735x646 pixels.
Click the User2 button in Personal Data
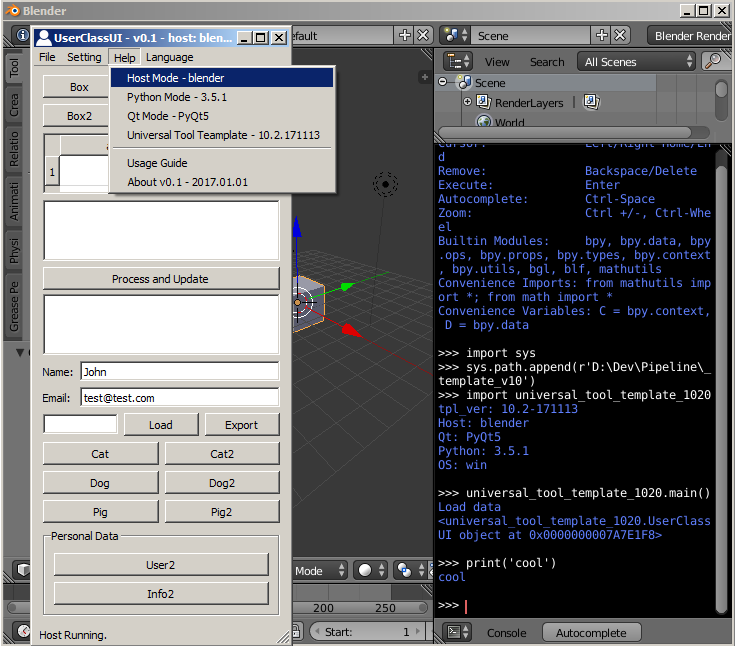161,565
